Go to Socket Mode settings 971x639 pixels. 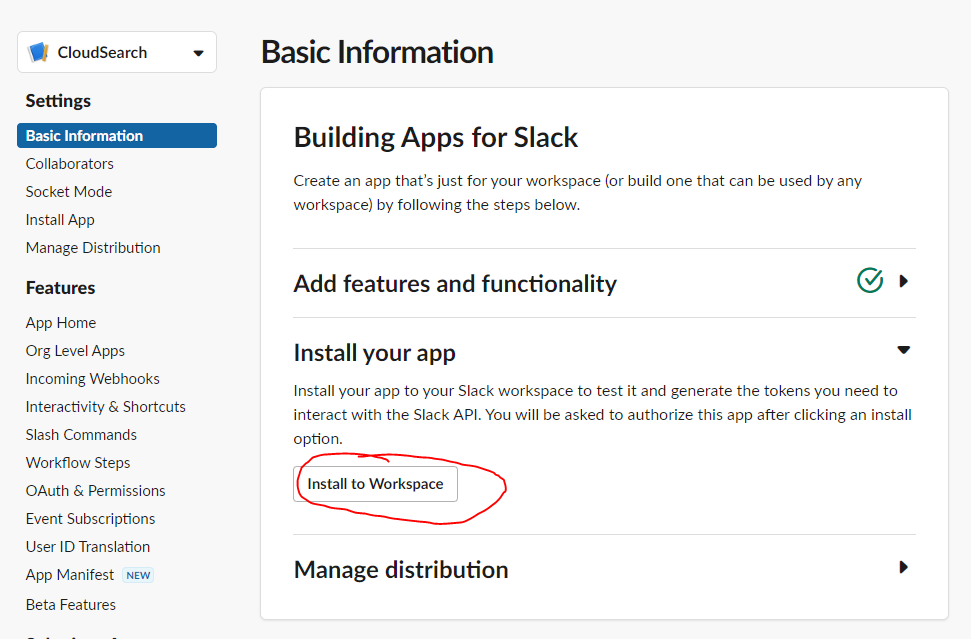69,192
